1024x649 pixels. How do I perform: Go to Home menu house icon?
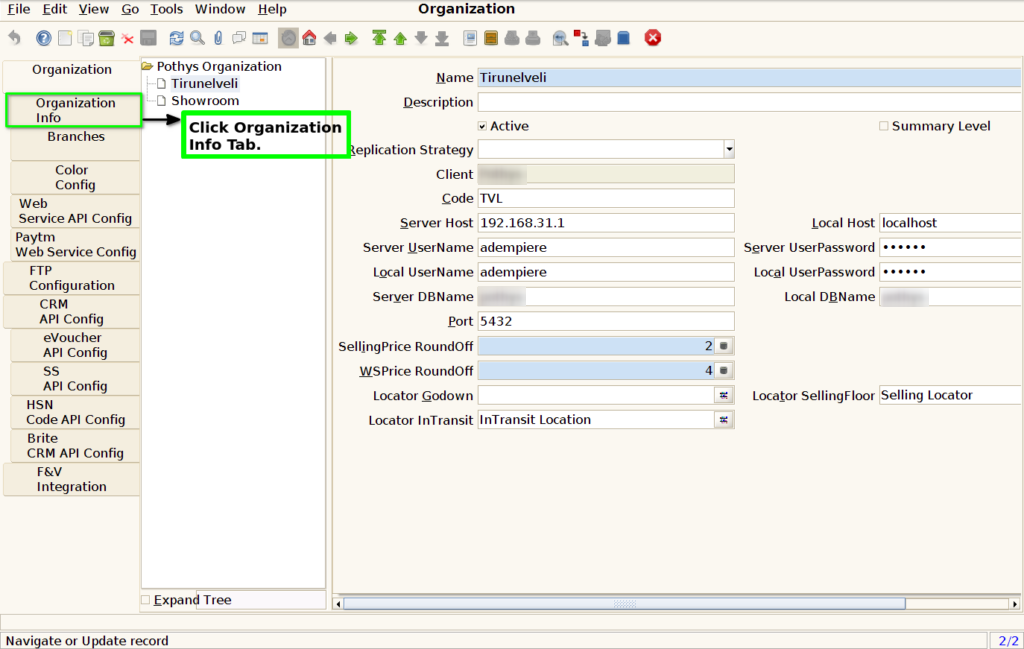309,38
